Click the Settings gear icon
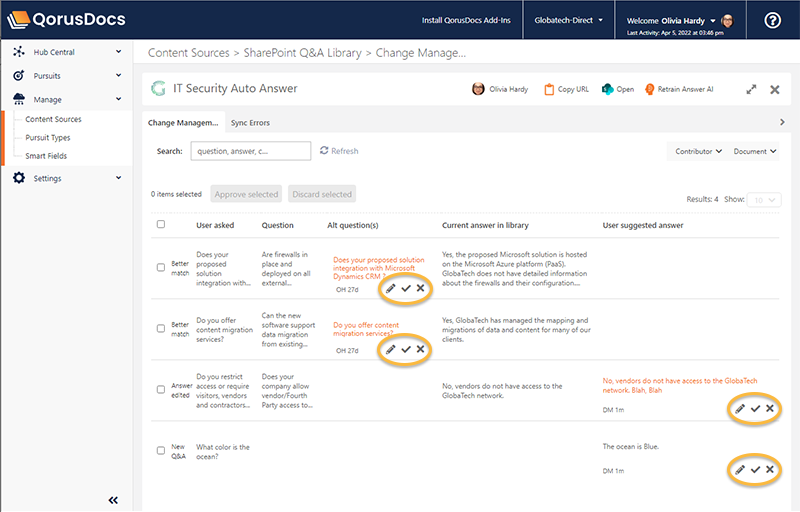Image resolution: width=800 pixels, height=512 pixels. (x=19, y=178)
